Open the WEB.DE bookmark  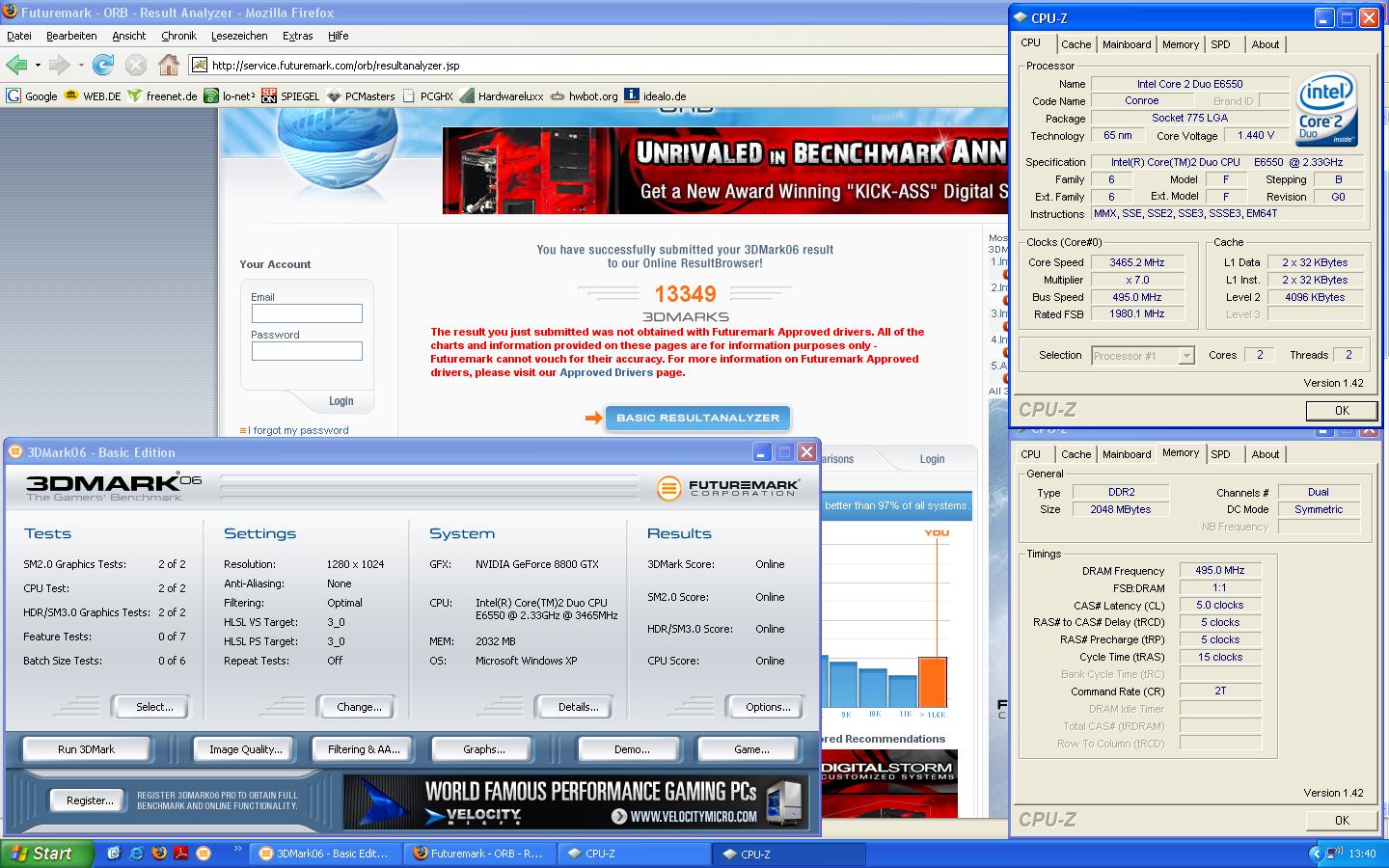(93, 95)
